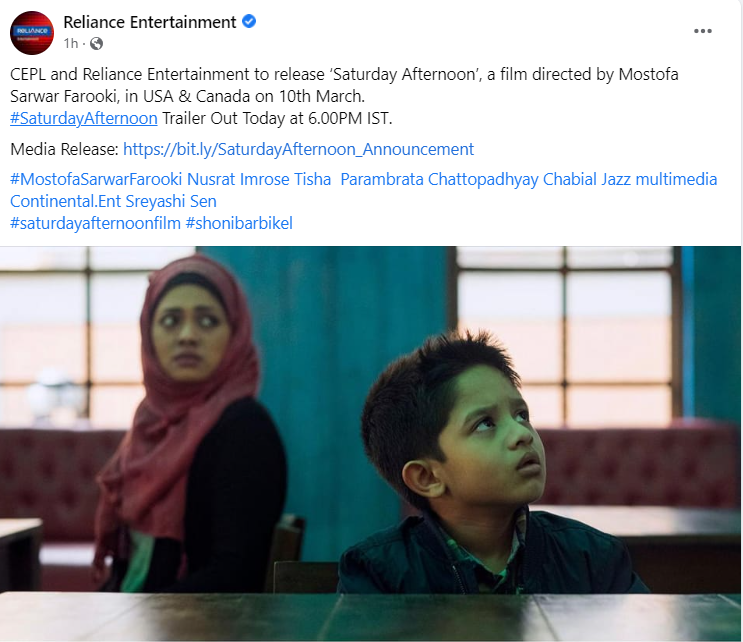Click the #MostofaSarwarFarooki hashtag

point(96,179)
